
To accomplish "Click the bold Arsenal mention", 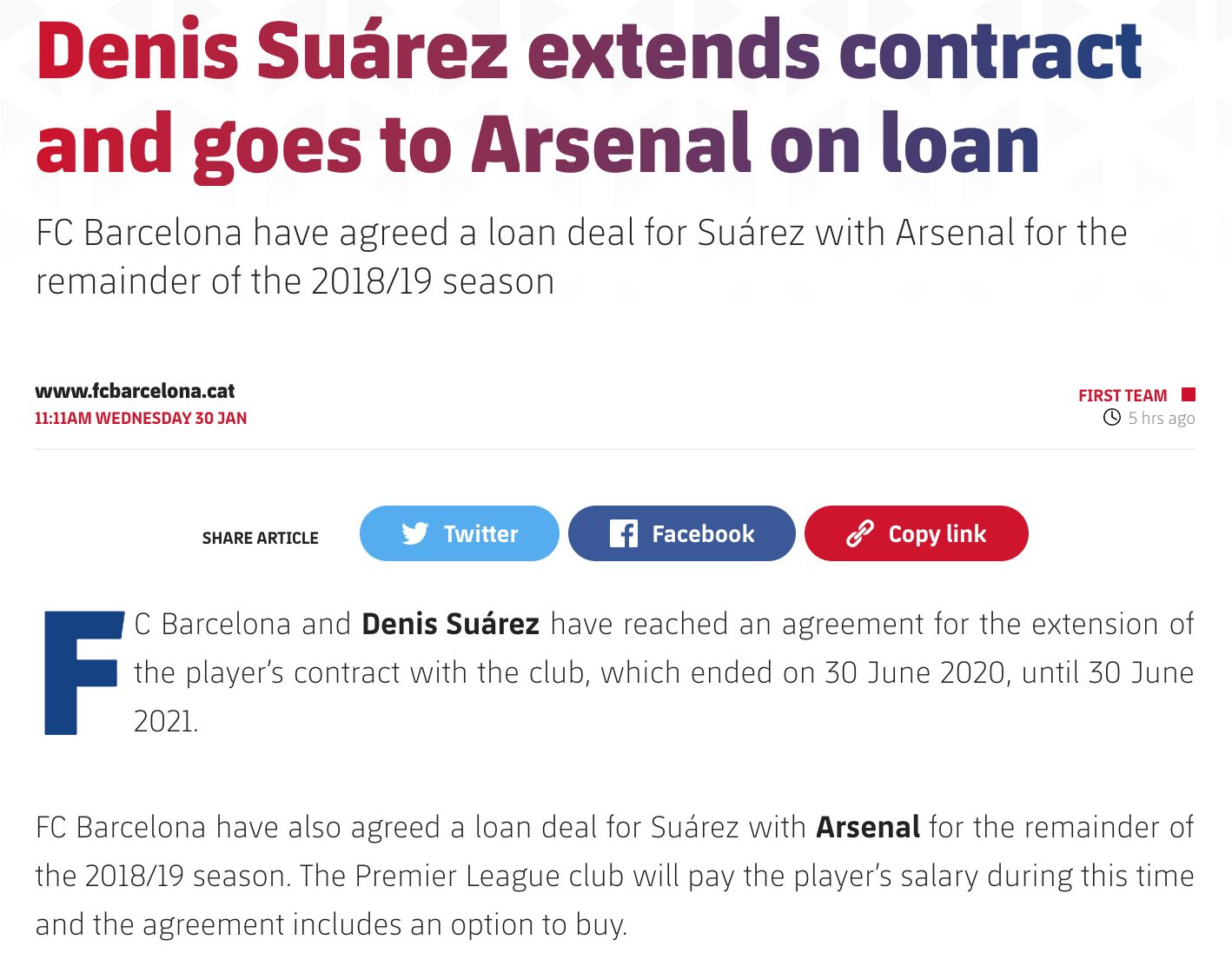I will [x=866, y=827].
